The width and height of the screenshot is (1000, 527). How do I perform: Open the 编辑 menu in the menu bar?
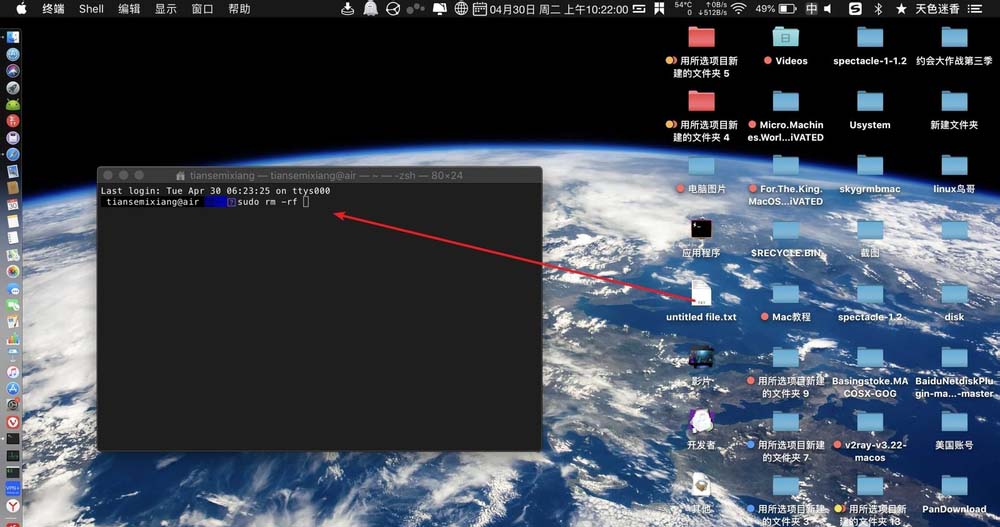[x=129, y=9]
